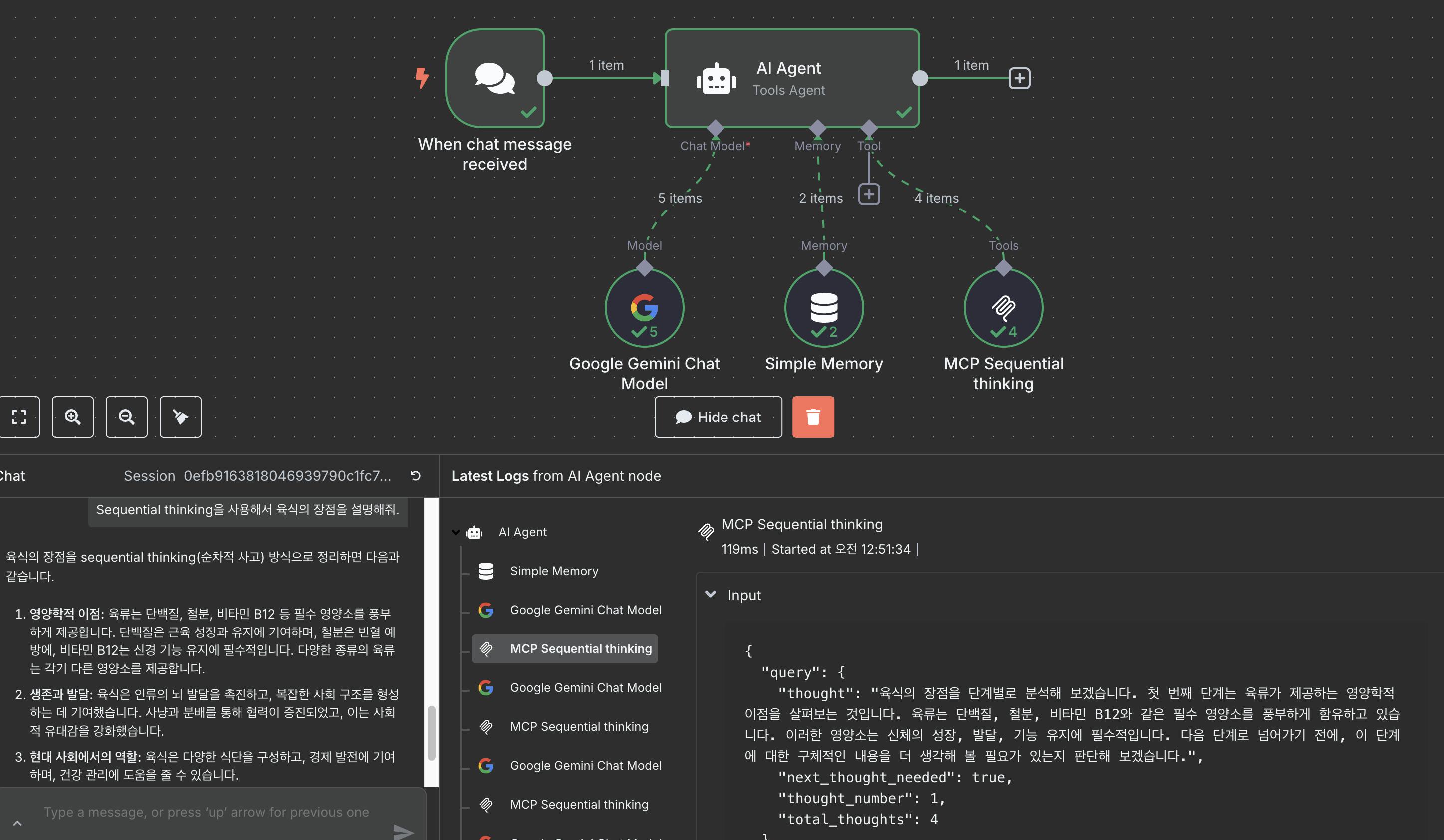Image resolution: width=1444 pixels, height=840 pixels.
Task: Open the MCP Sequential thinking node
Action: tap(1003, 308)
